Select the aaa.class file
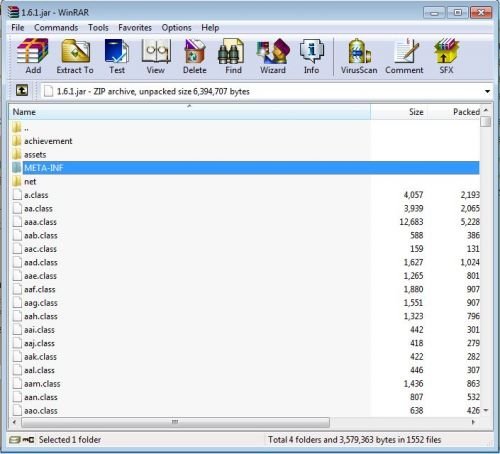Image resolution: width=500 pixels, height=454 pixels. 40,222
